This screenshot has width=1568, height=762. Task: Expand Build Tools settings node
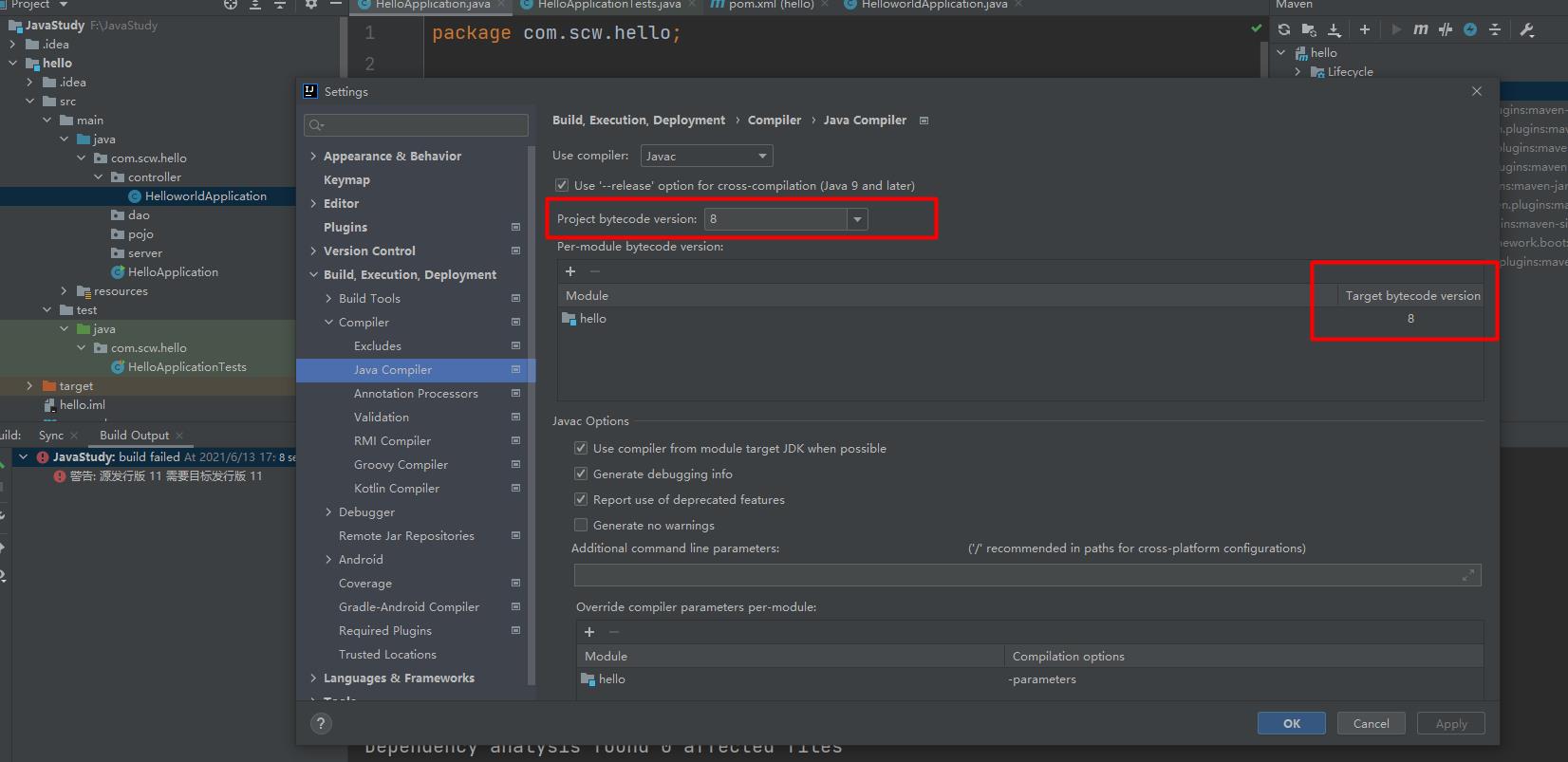pos(328,298)
